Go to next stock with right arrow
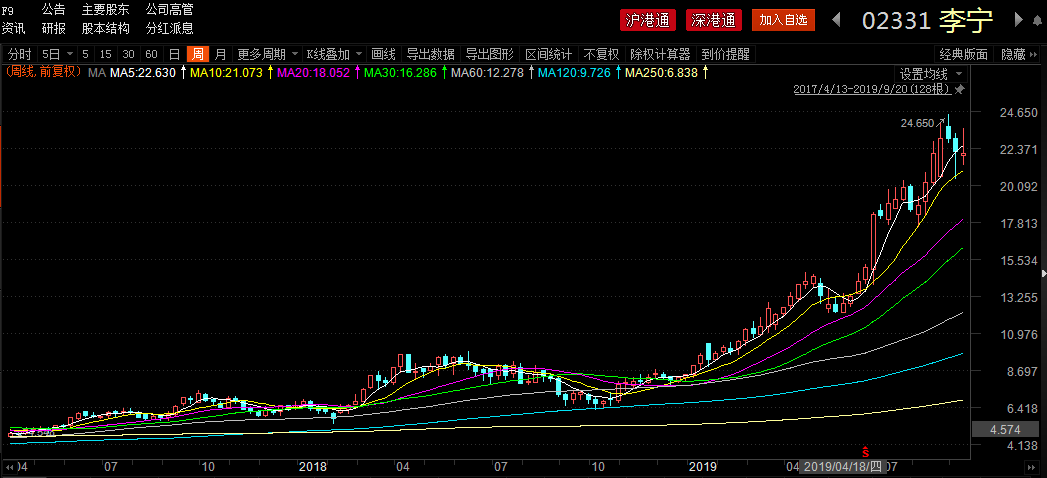1047x478 pixels. point(1018,20)
